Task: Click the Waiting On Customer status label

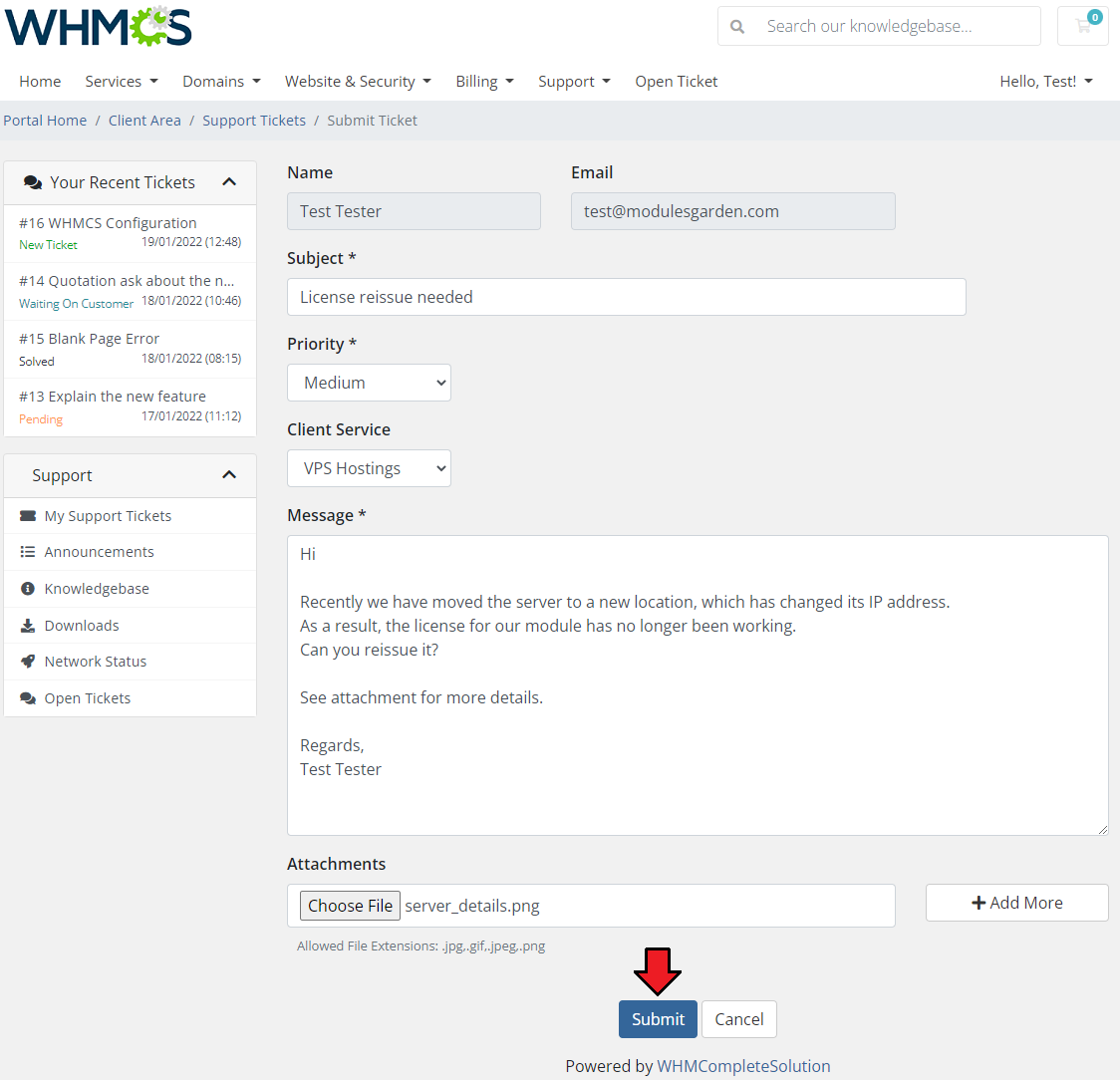Action: coord(76,304)
